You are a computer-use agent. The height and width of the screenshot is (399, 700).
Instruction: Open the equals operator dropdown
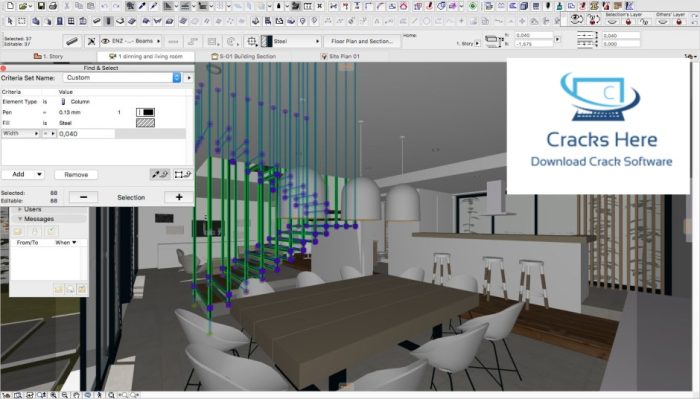click(49, 133)
